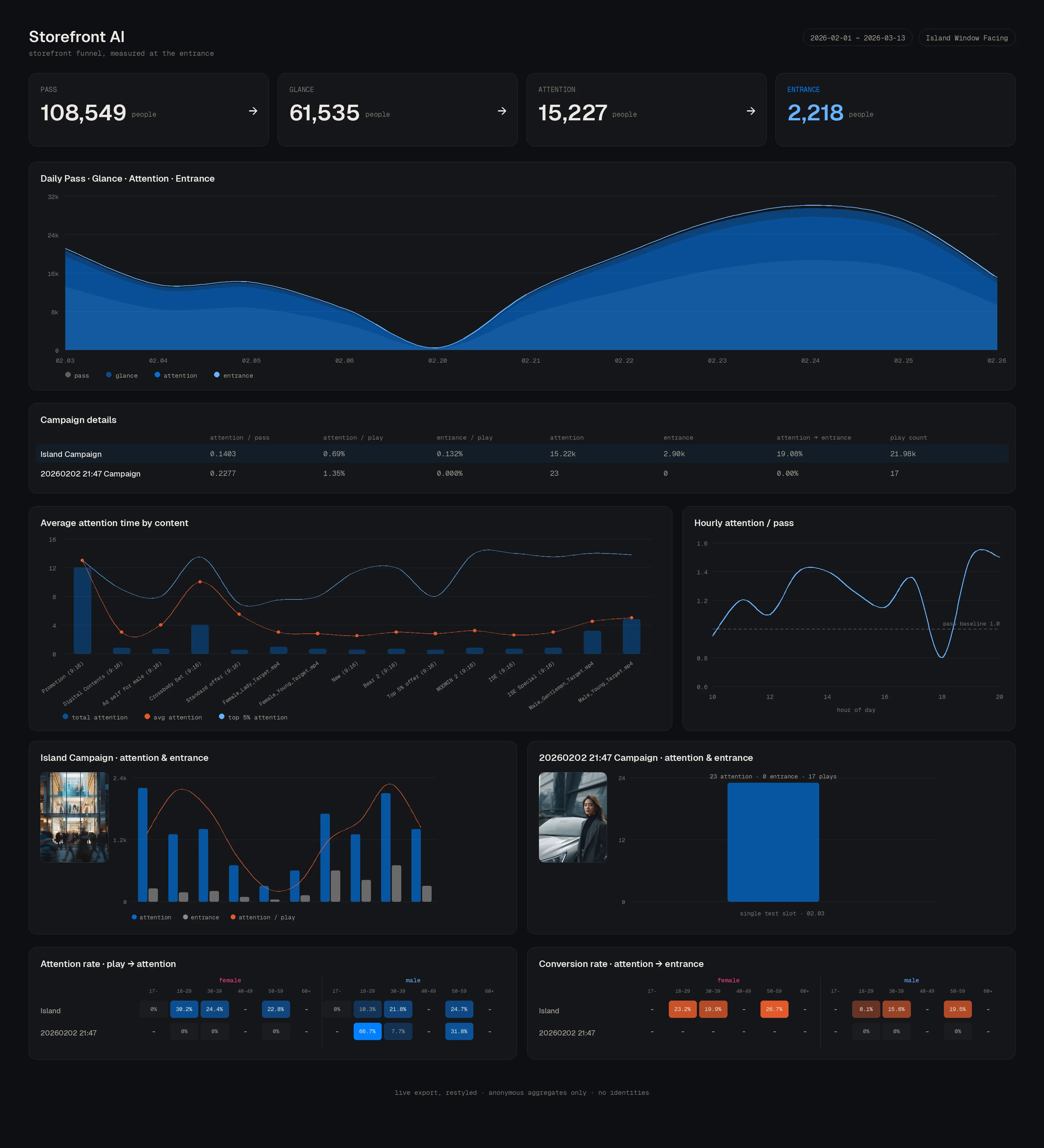This screenshot has width=1044, height=1148.
Task: Click the arrow icon in the GLANCE card
Action: coord(502,111)
